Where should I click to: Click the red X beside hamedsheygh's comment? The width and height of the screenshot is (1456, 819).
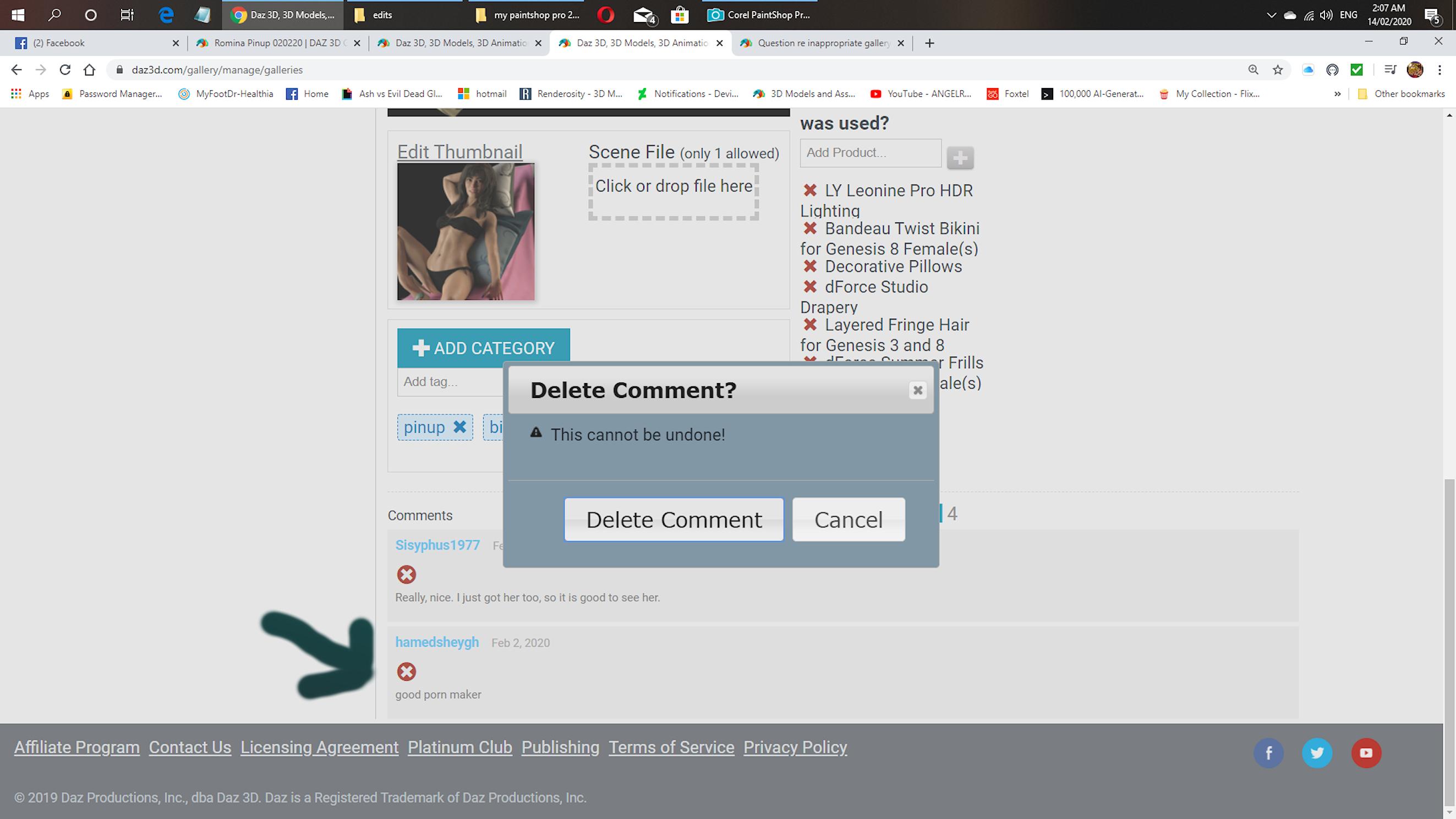(x=406, y=671)
